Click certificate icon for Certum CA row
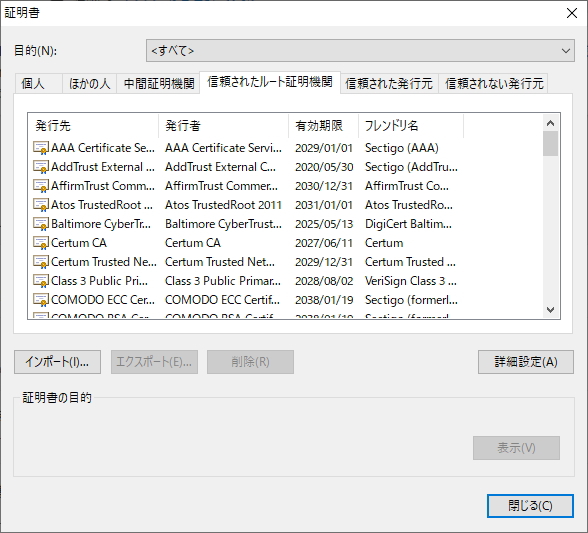Screen dimensions: 588x533 pyautogui.click(x=41, y=243)
